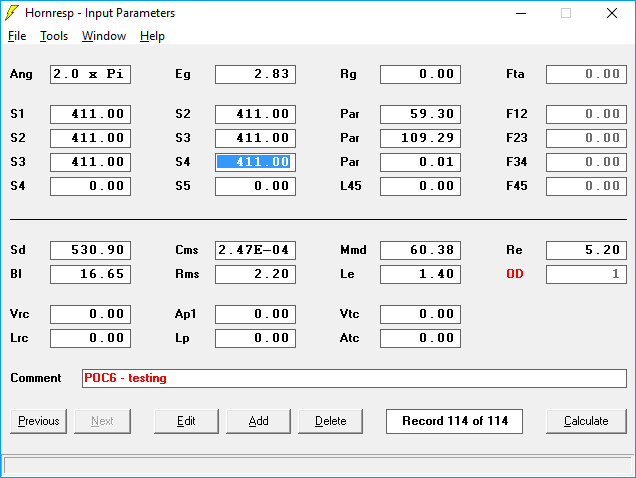Click the Delete button
Screen dimensions: 636x478
click(x=331, y=421)
